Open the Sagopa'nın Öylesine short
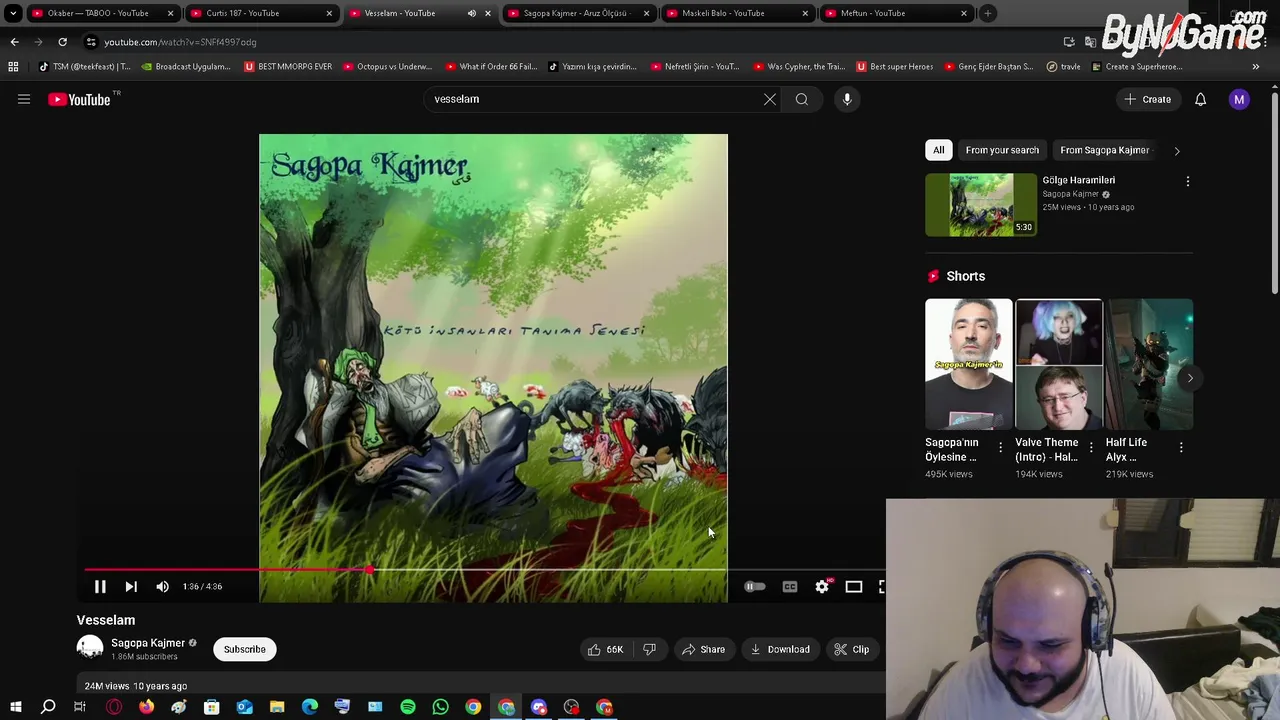The image size is (1280, 720). pyautogui.click(x=968, y=364)
